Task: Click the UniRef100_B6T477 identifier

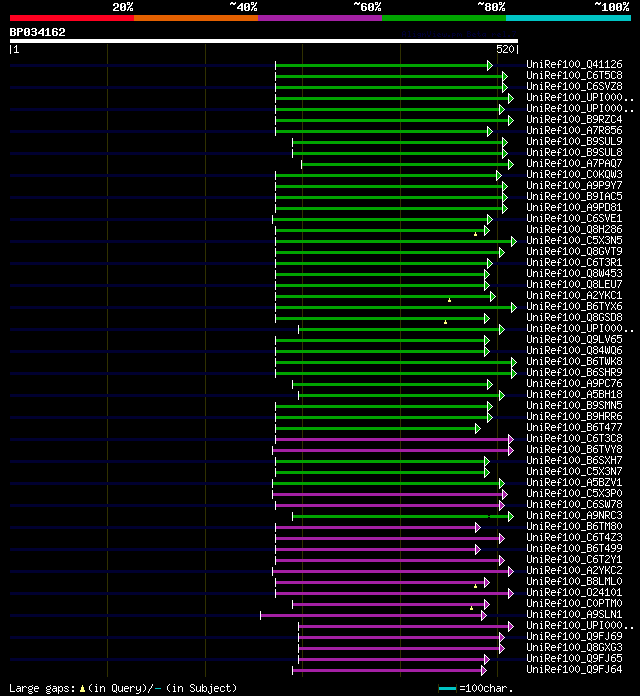Action: tap(574, 427)
